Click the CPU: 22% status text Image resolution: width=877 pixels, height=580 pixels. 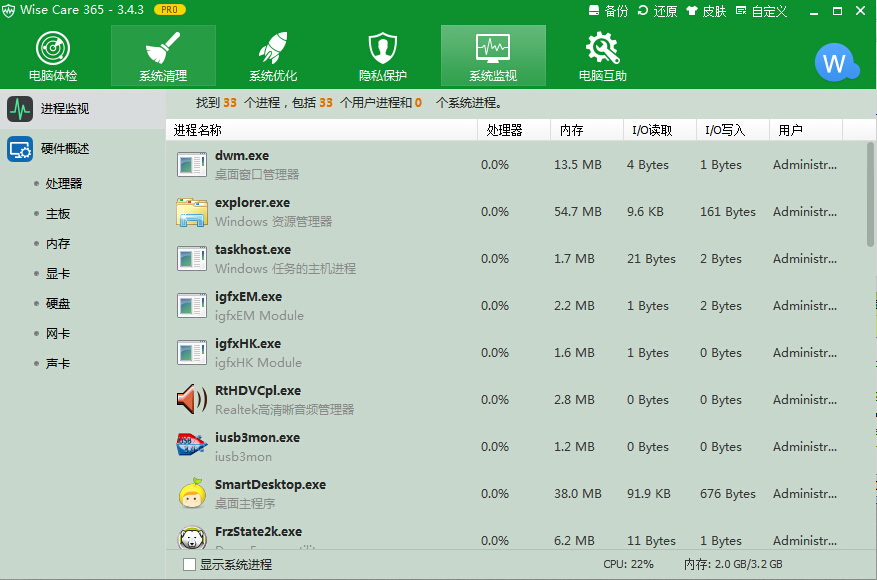click(x=628, y=564)
